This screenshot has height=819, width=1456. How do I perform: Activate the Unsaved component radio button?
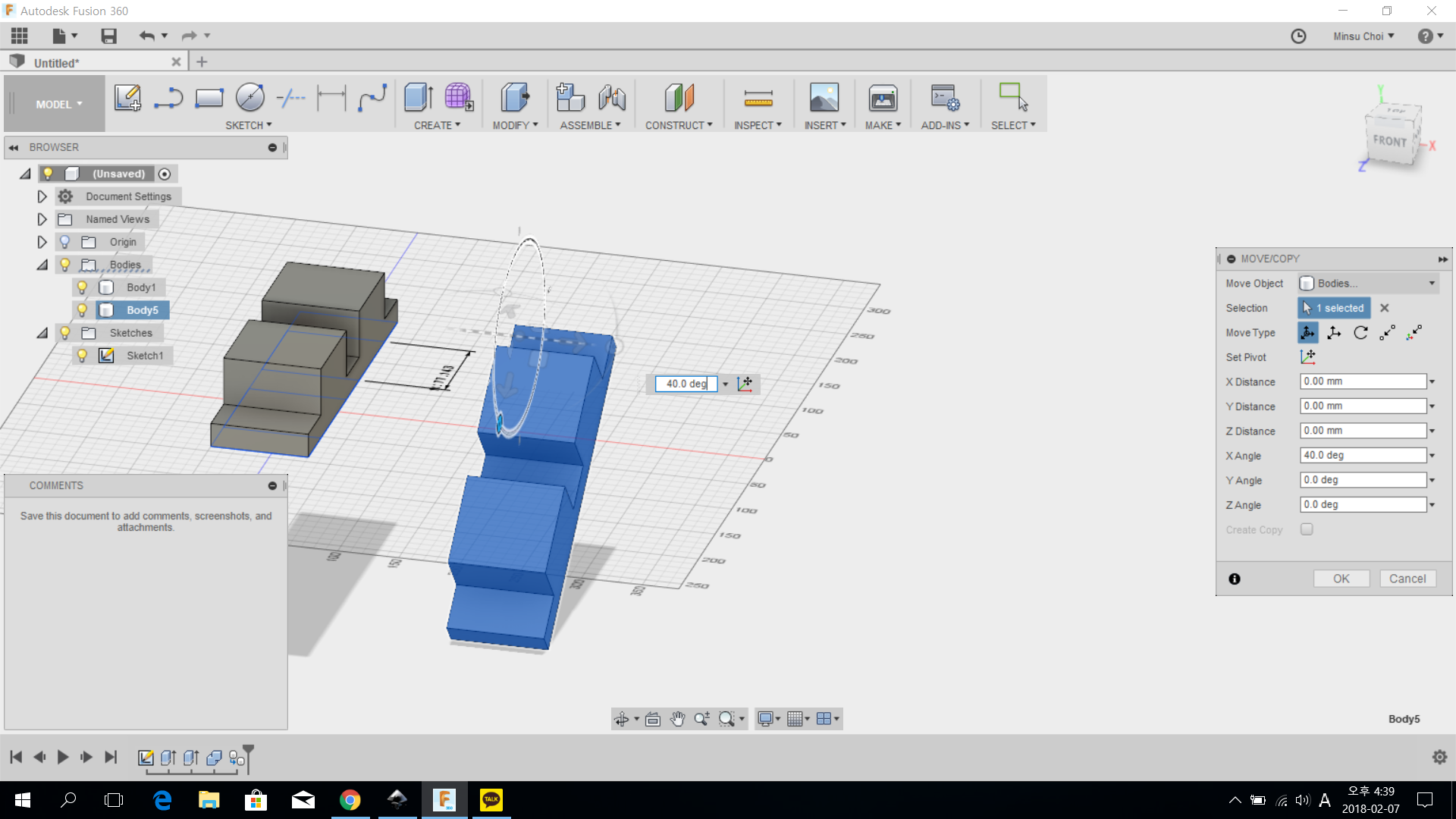pos(165,174)
